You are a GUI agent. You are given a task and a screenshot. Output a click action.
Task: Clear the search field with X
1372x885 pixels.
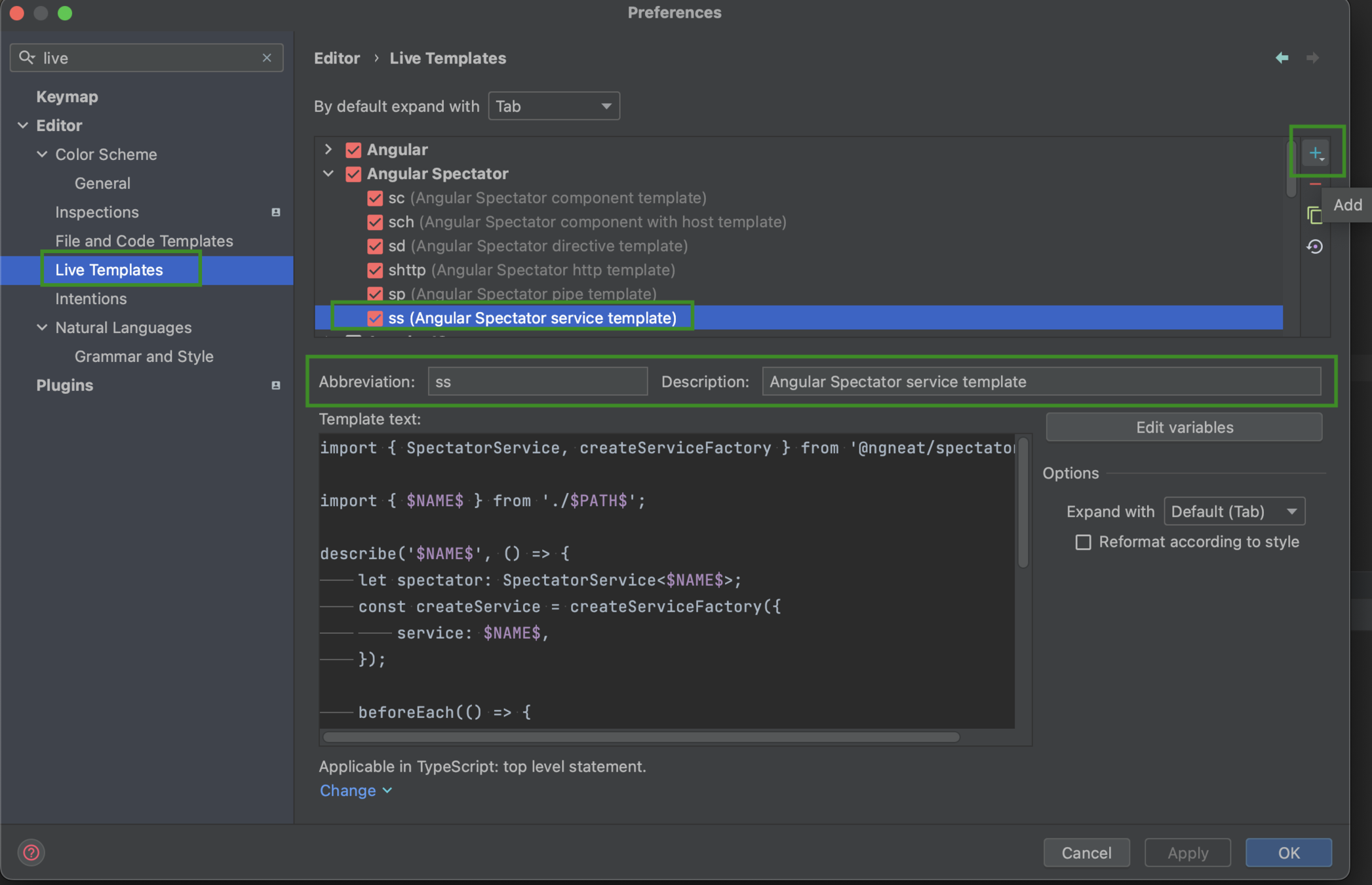[x=267, y=58]
